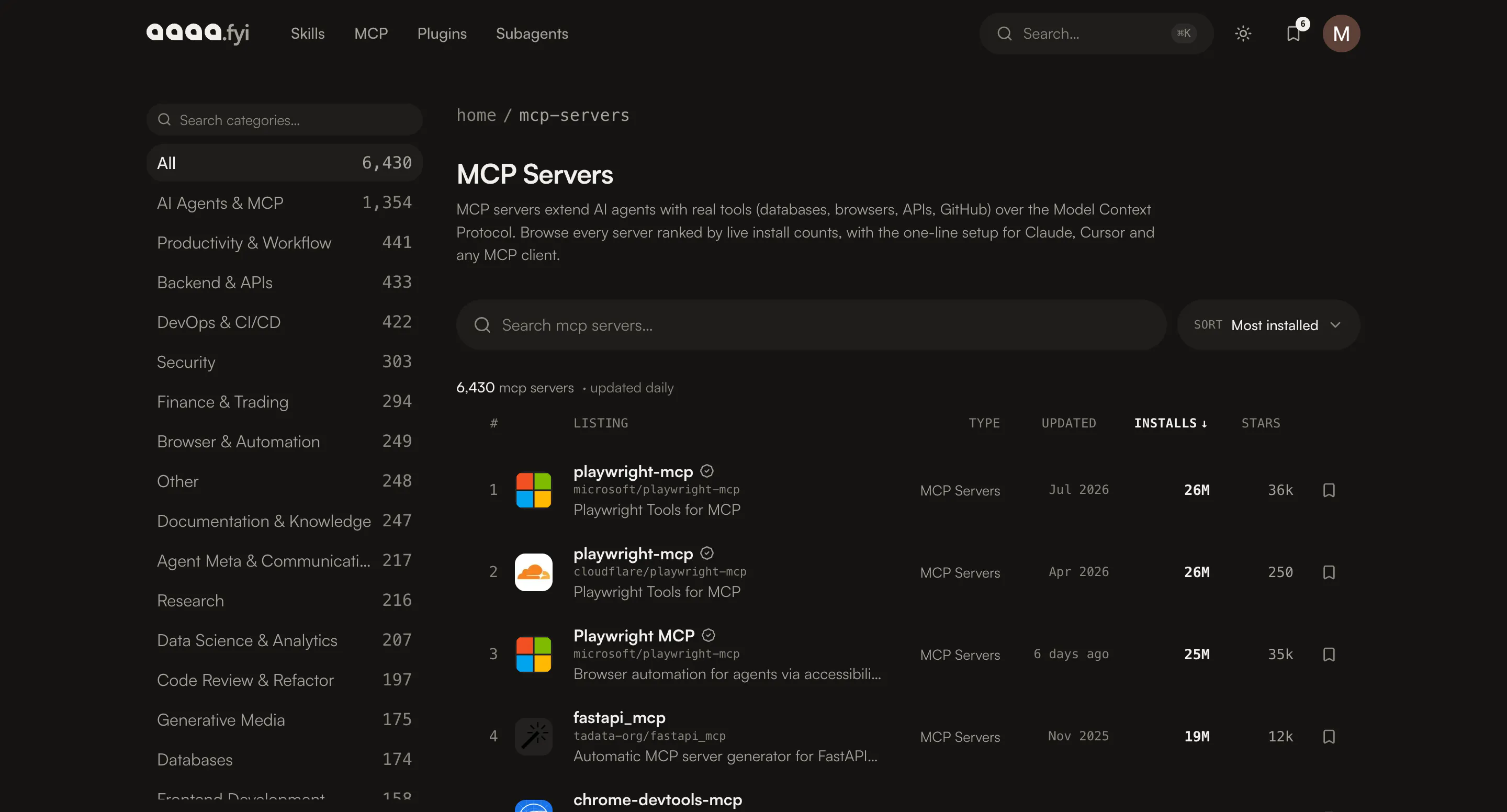Open microsoft playwright-mcp listing ranked 1
This screenshot has width=1507, height=812.
click(x=633, y=471)
